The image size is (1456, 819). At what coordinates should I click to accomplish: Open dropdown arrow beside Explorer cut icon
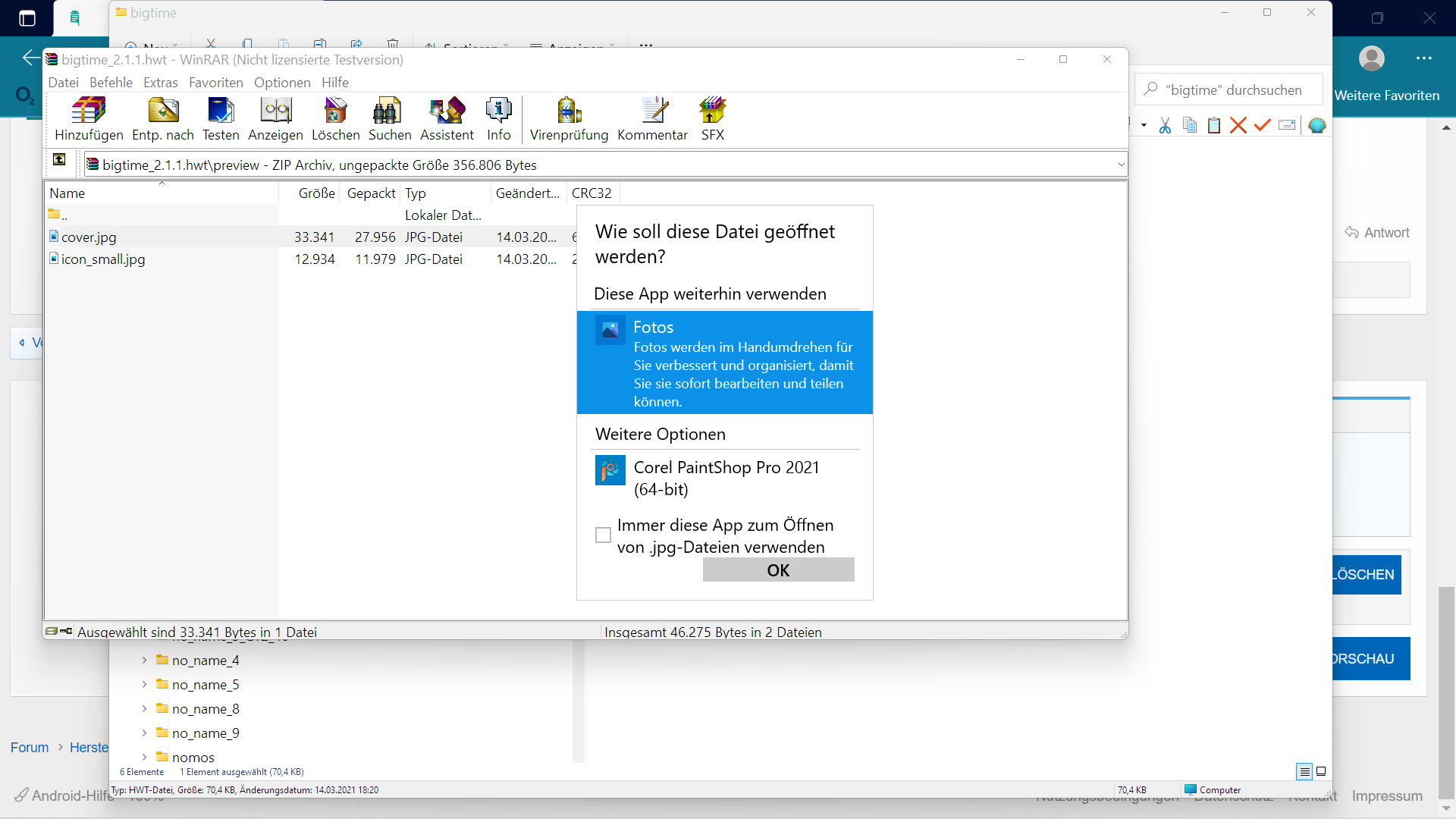pyautogui.click(x=1144, y=126)
